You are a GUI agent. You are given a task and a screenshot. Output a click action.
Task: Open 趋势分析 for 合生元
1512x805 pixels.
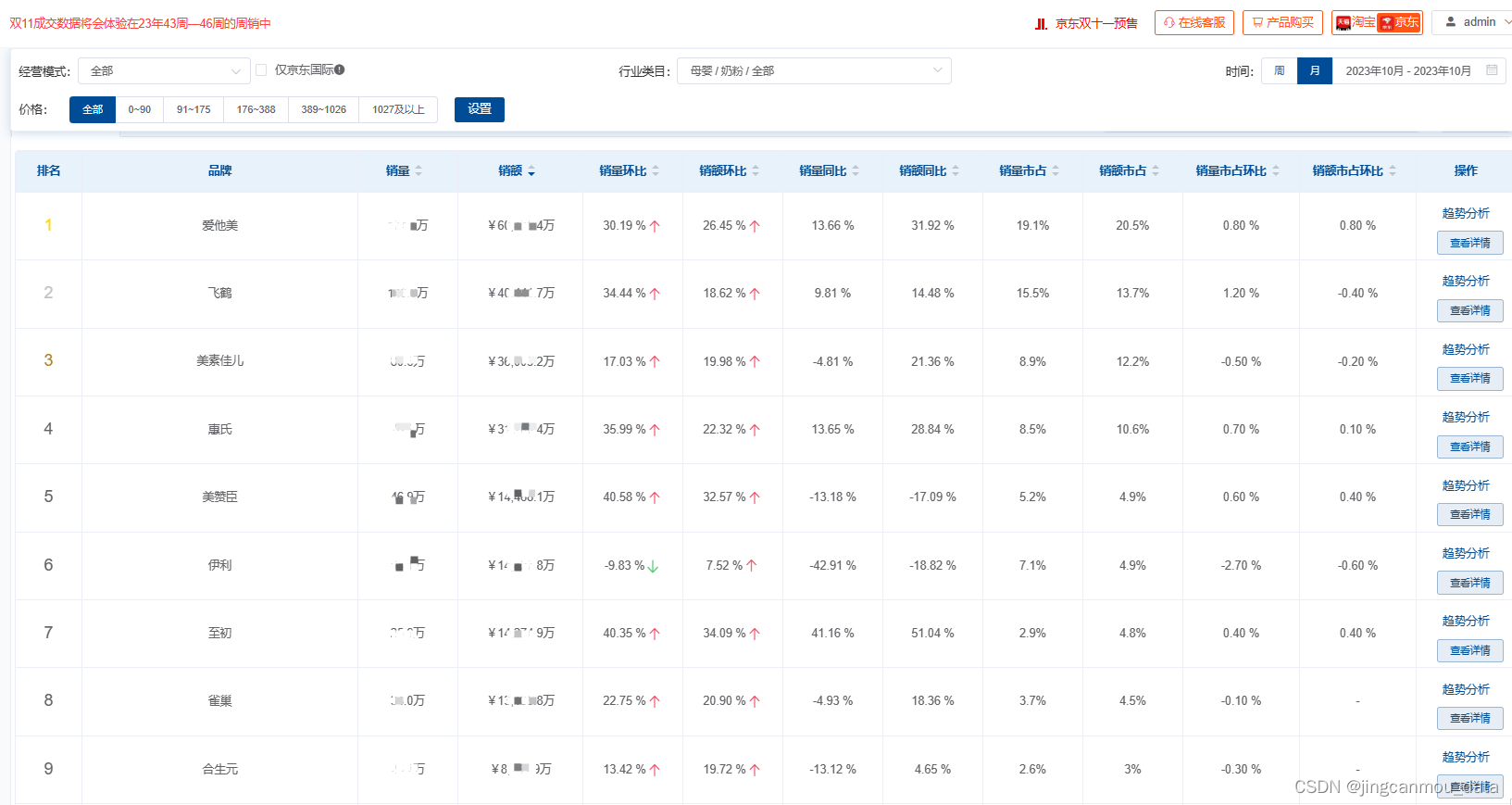pos(1466,757)
